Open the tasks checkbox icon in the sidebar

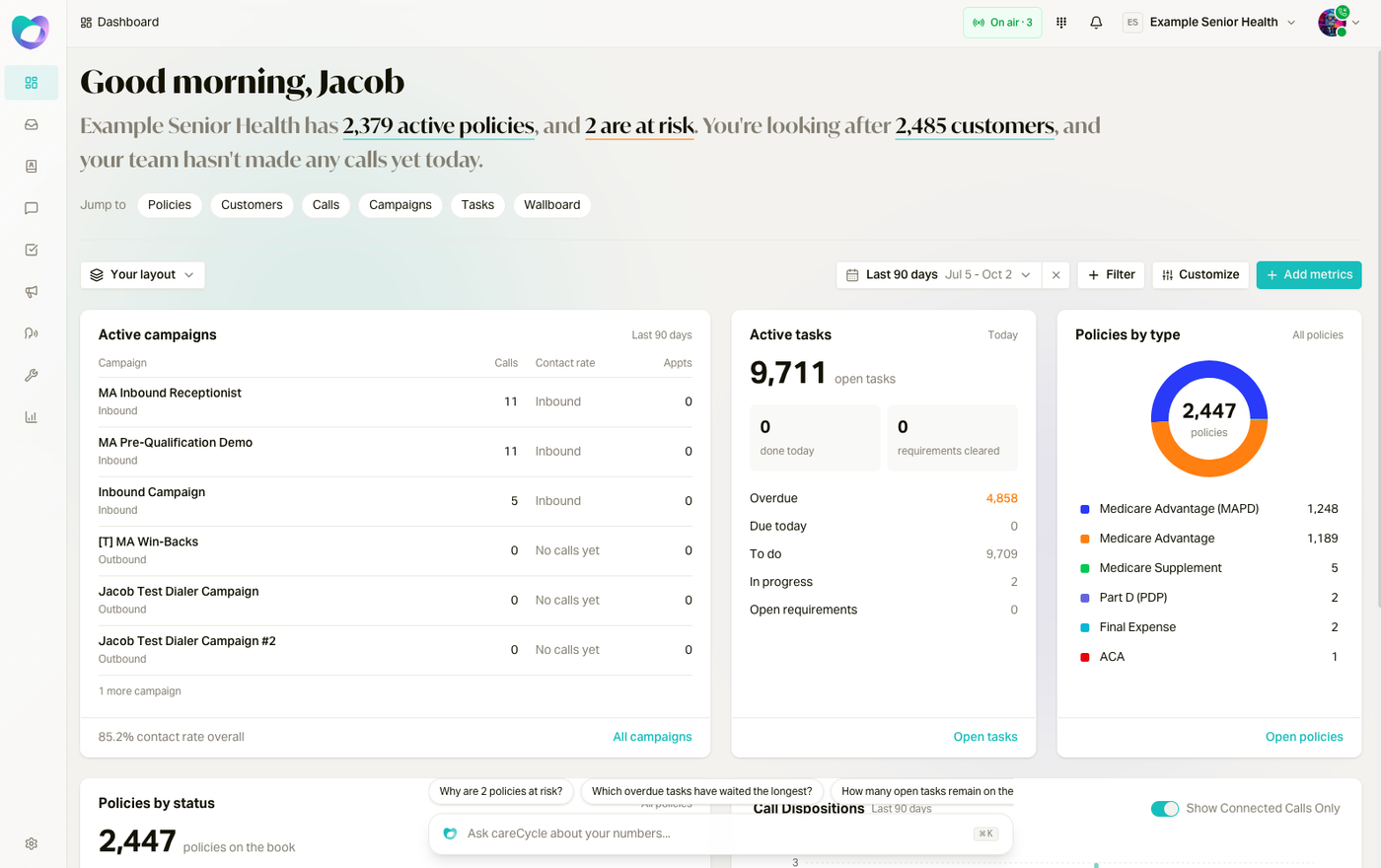(32, 251)
